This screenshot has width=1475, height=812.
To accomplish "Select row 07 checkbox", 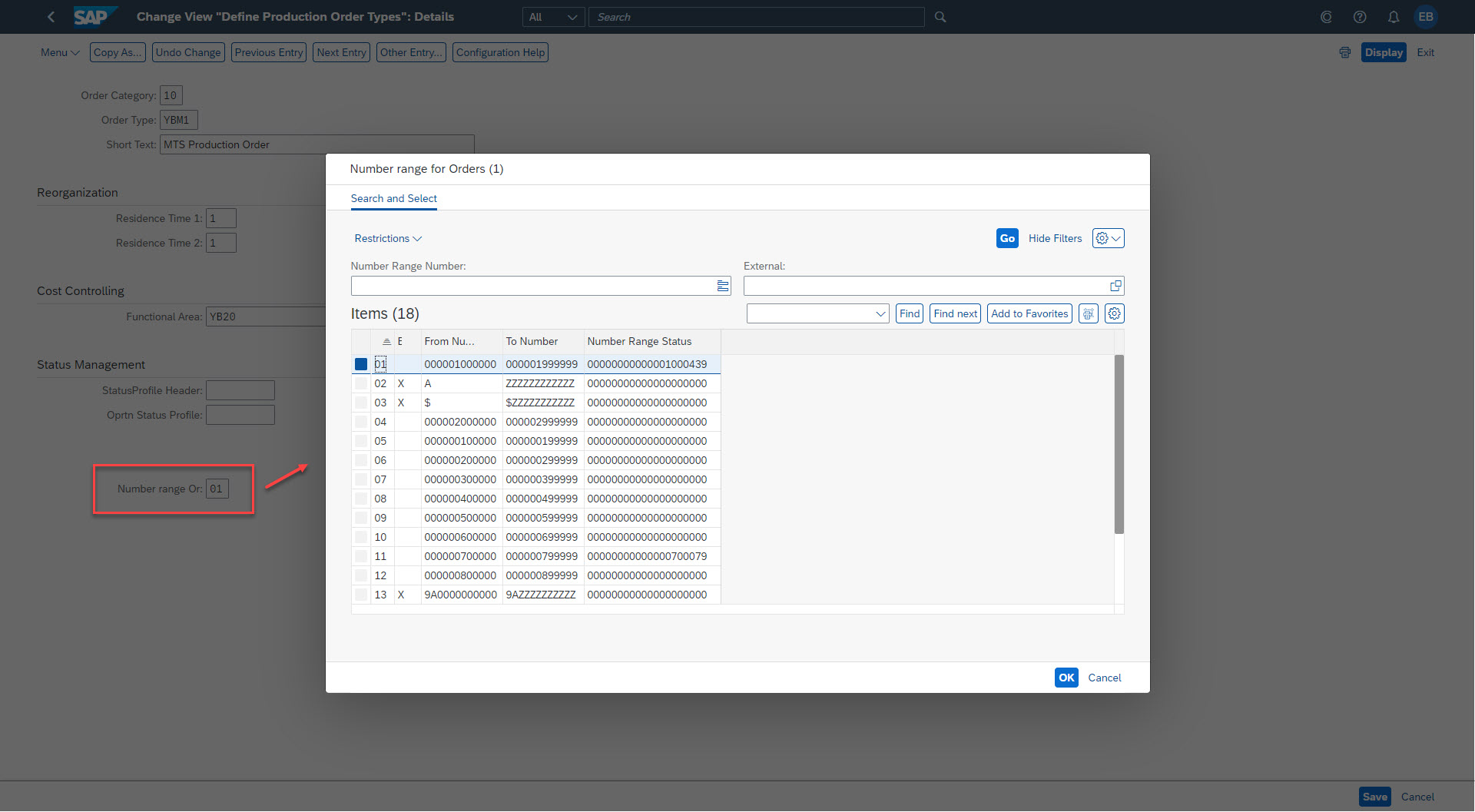I will [x=361, y=479].
